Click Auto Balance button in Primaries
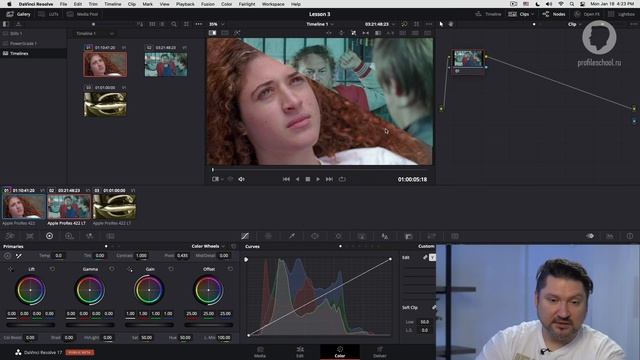 tap(7, 256)
